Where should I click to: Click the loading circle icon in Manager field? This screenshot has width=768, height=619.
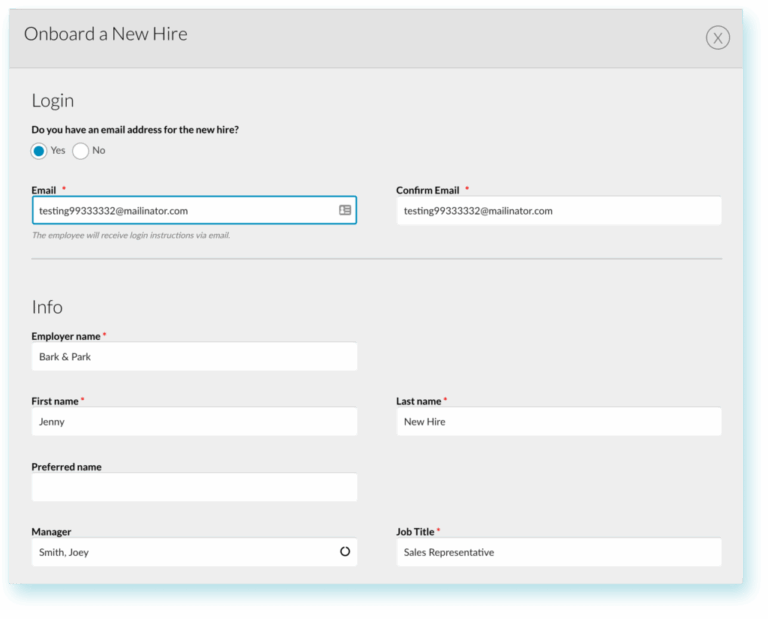coord(345,551)
